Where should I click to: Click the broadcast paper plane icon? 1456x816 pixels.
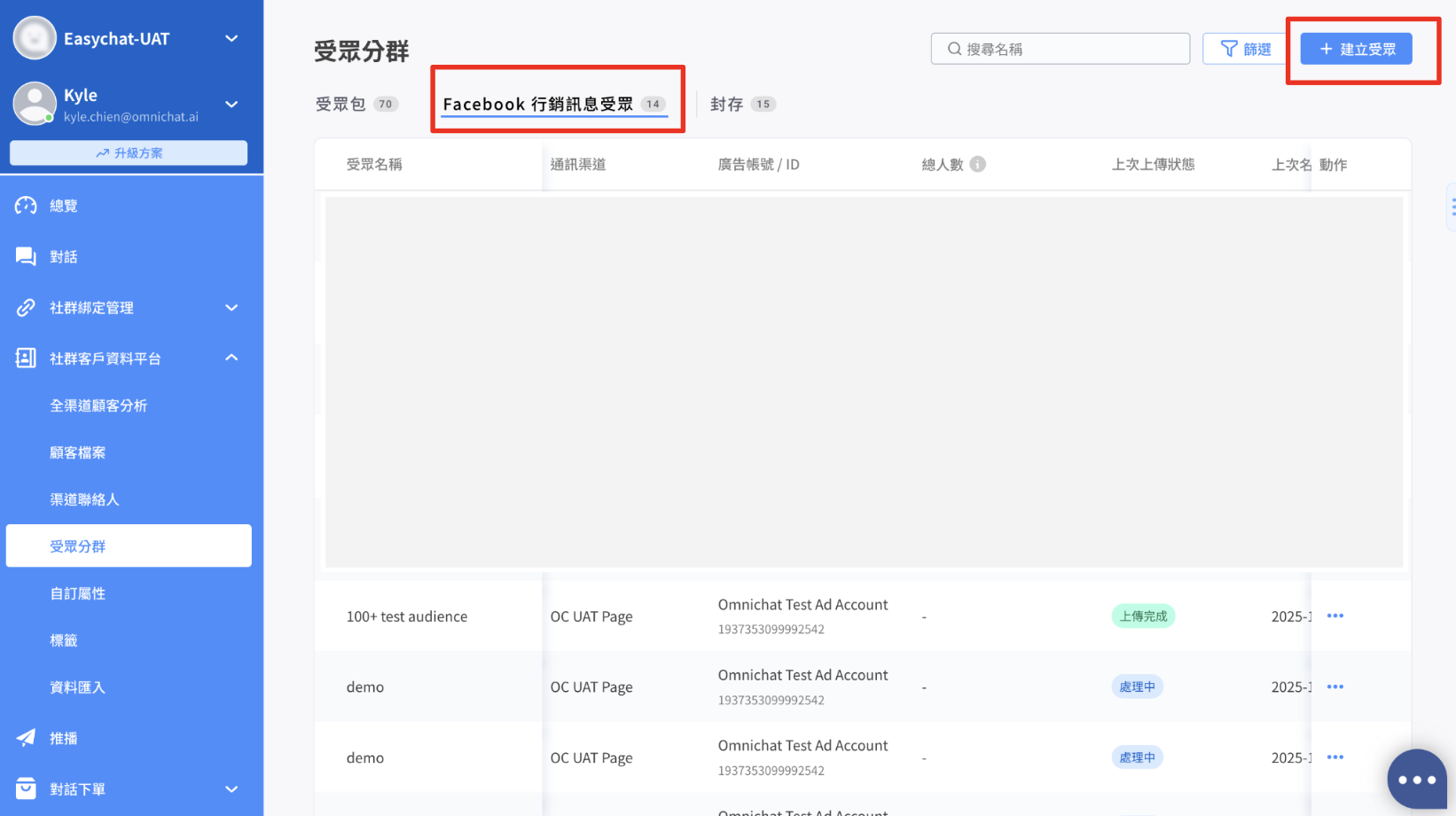26,738
